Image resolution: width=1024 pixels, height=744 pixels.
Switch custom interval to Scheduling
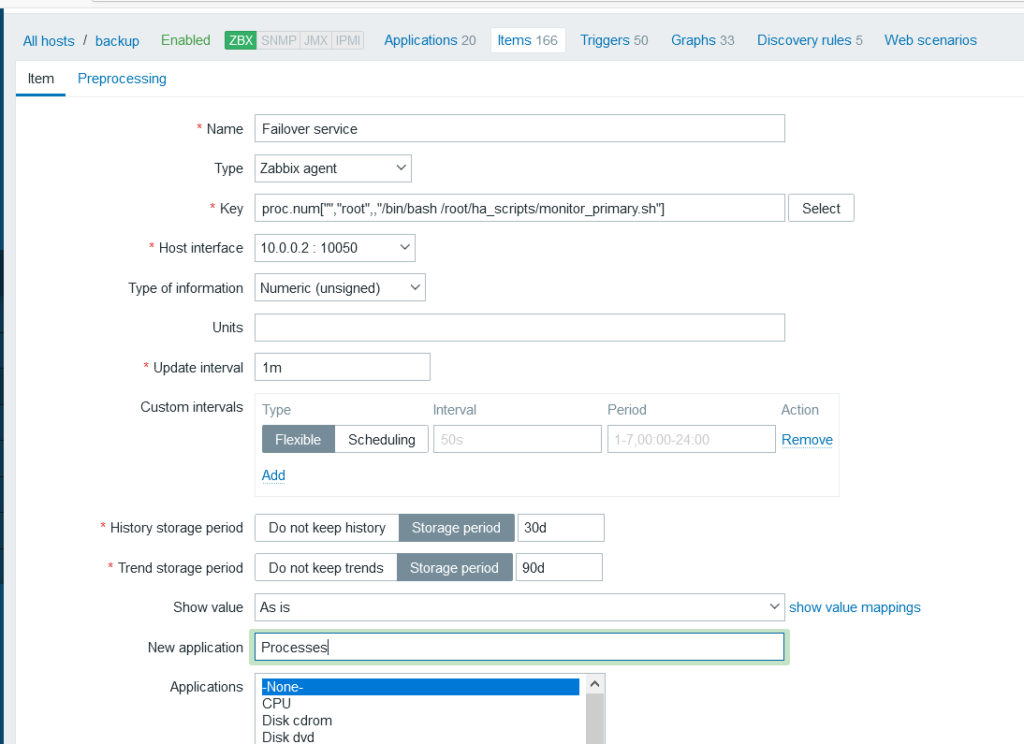coord(381,439)
